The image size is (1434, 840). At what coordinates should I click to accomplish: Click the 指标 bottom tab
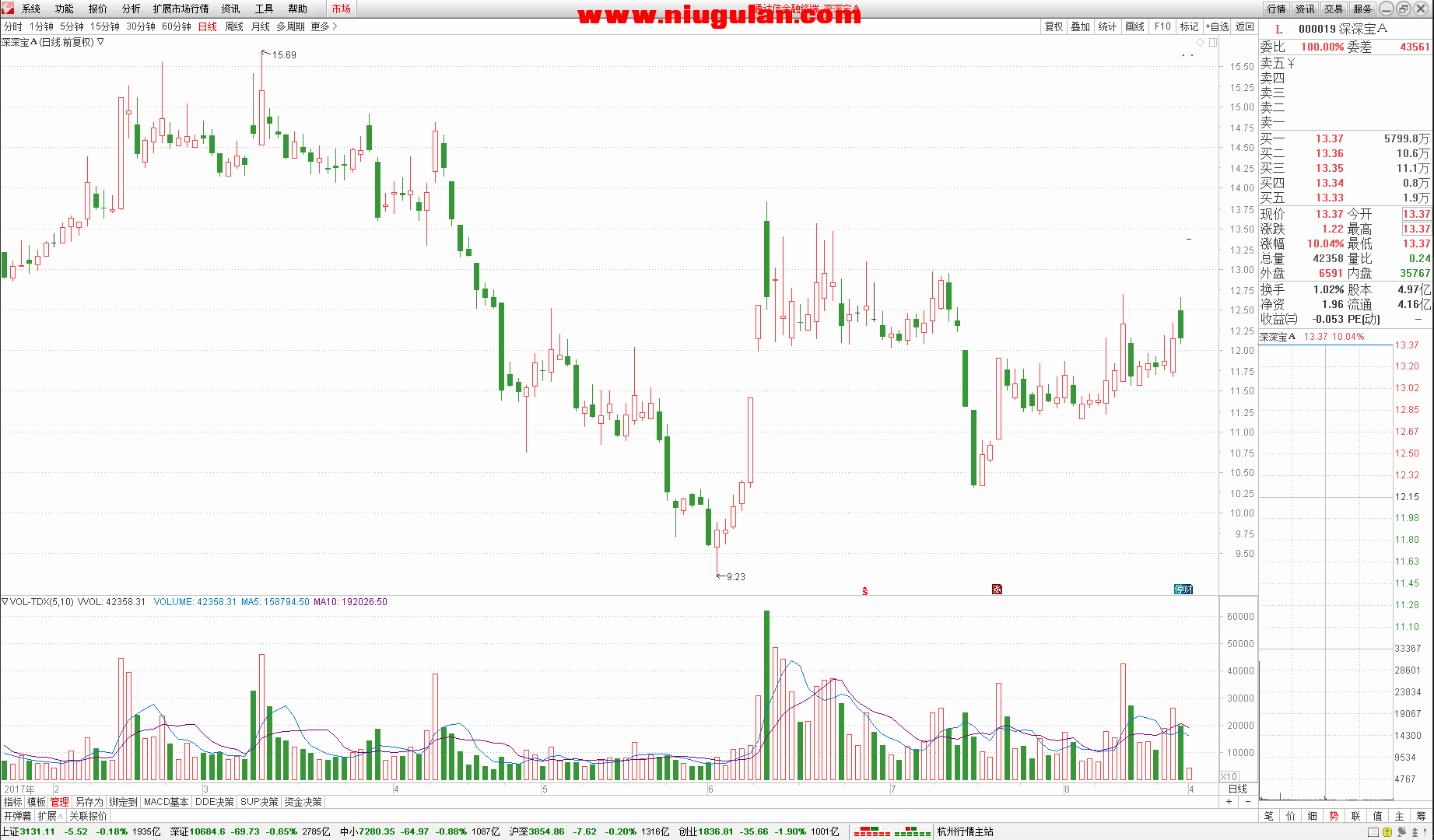(x=13, y=802)
